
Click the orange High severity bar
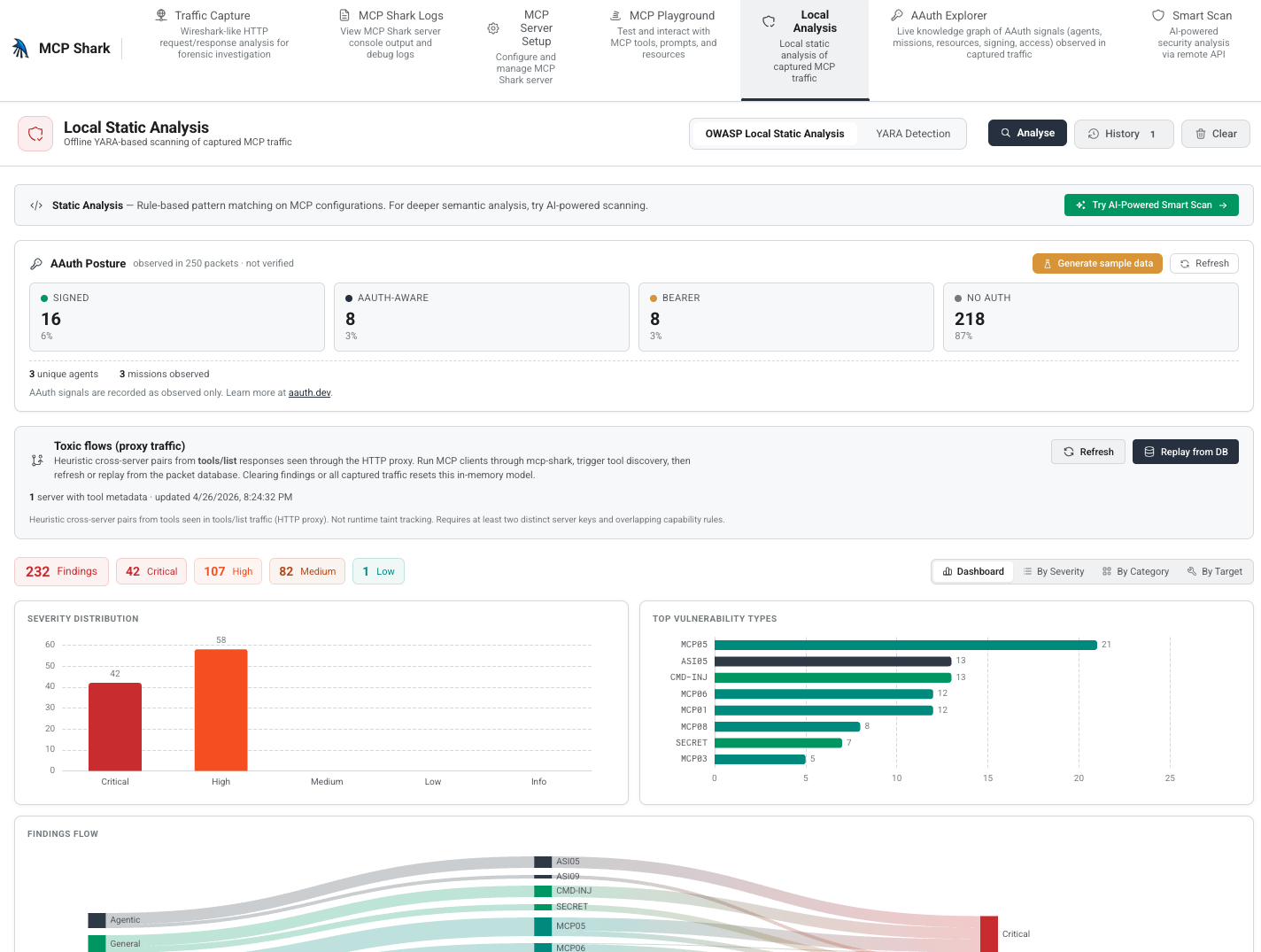pos(221,709)
